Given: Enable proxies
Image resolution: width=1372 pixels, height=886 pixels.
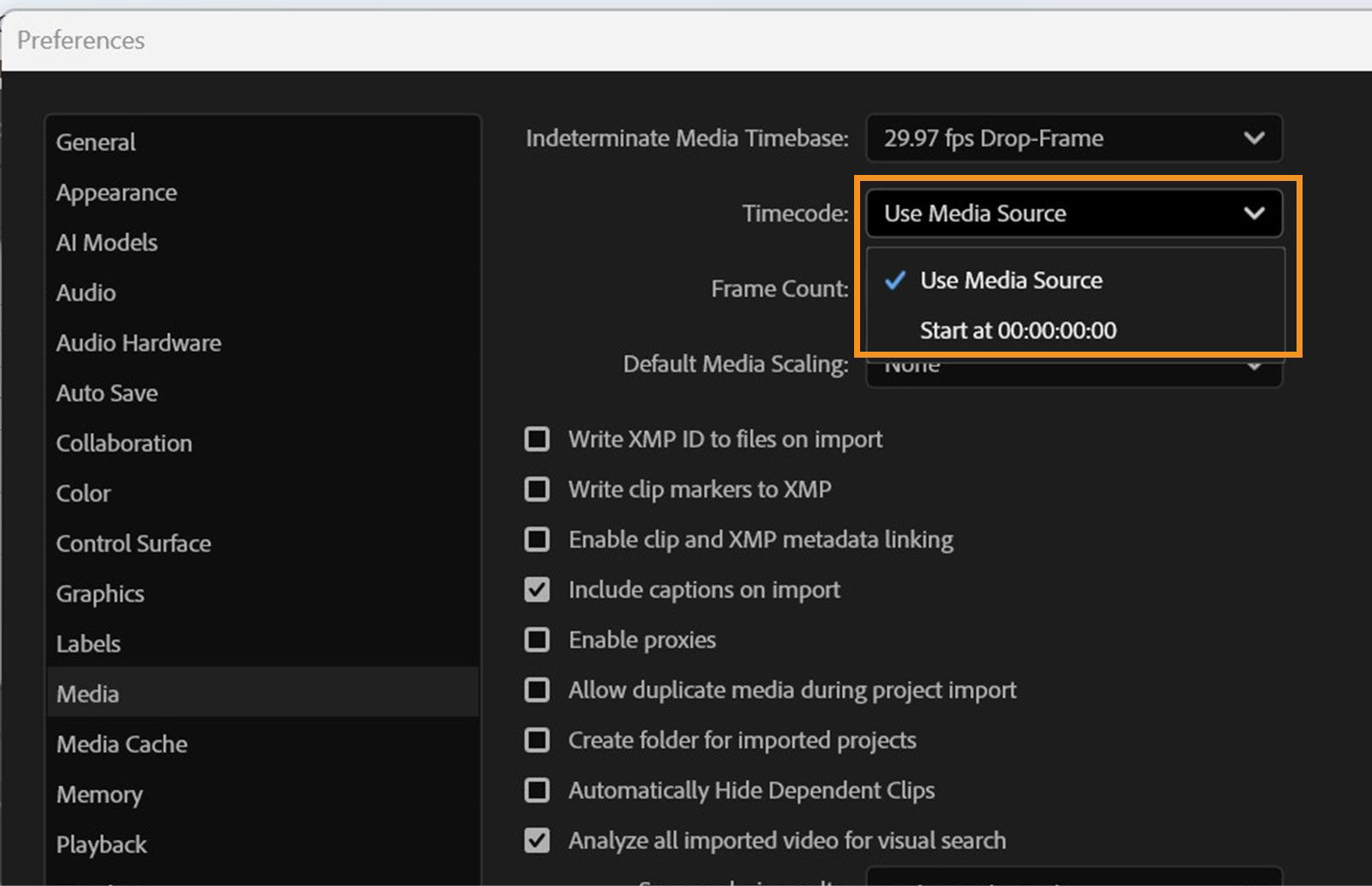Looking at the screenshot, I should tap(537, 640).
